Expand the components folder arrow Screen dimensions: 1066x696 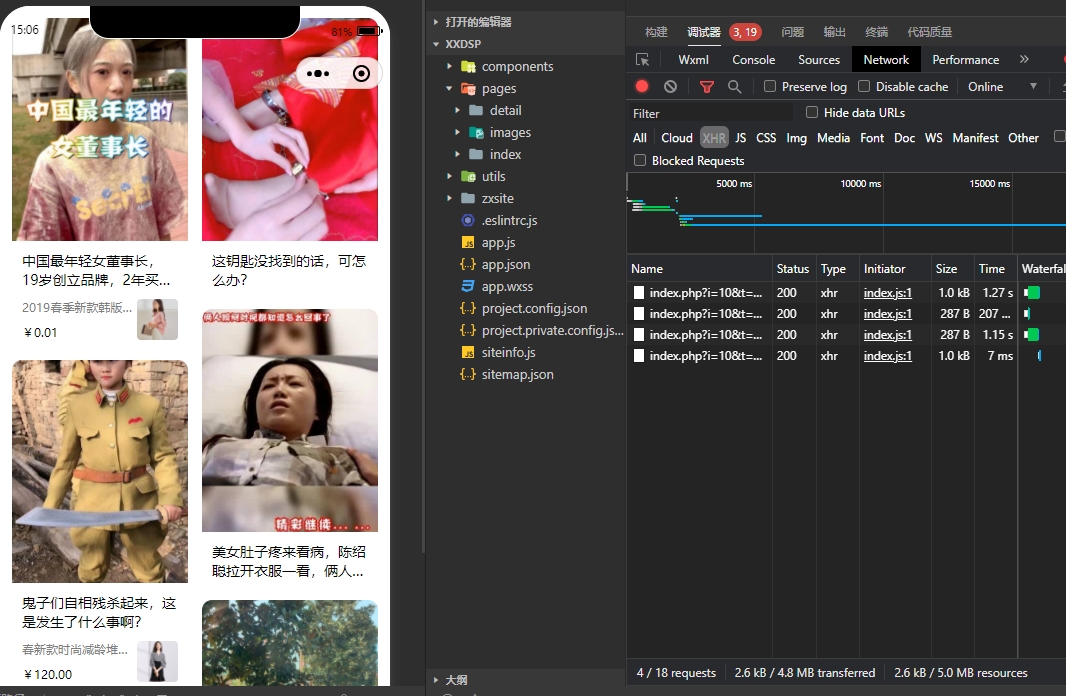[x=449, y=67]
